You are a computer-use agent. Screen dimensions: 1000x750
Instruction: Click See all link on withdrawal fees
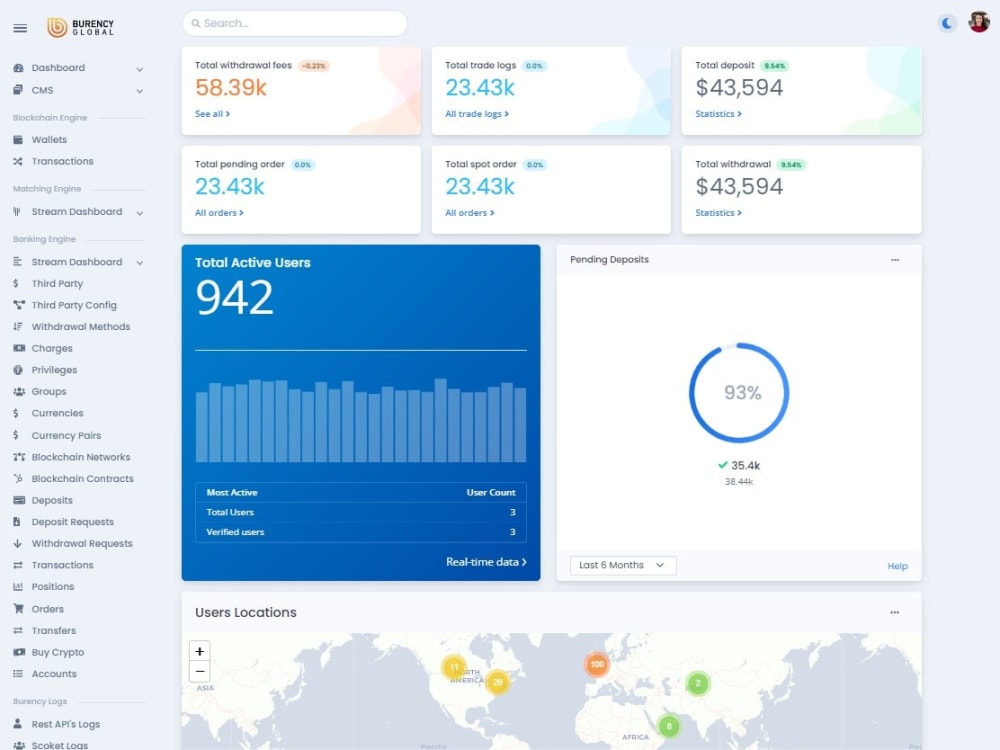tap(212, 114)
